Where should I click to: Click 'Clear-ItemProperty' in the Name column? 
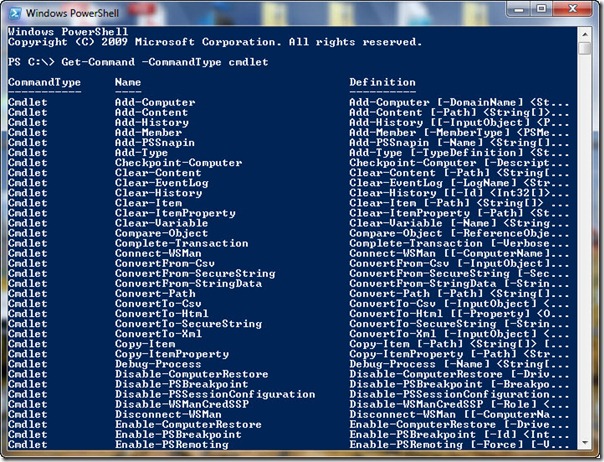coord(175,213)
